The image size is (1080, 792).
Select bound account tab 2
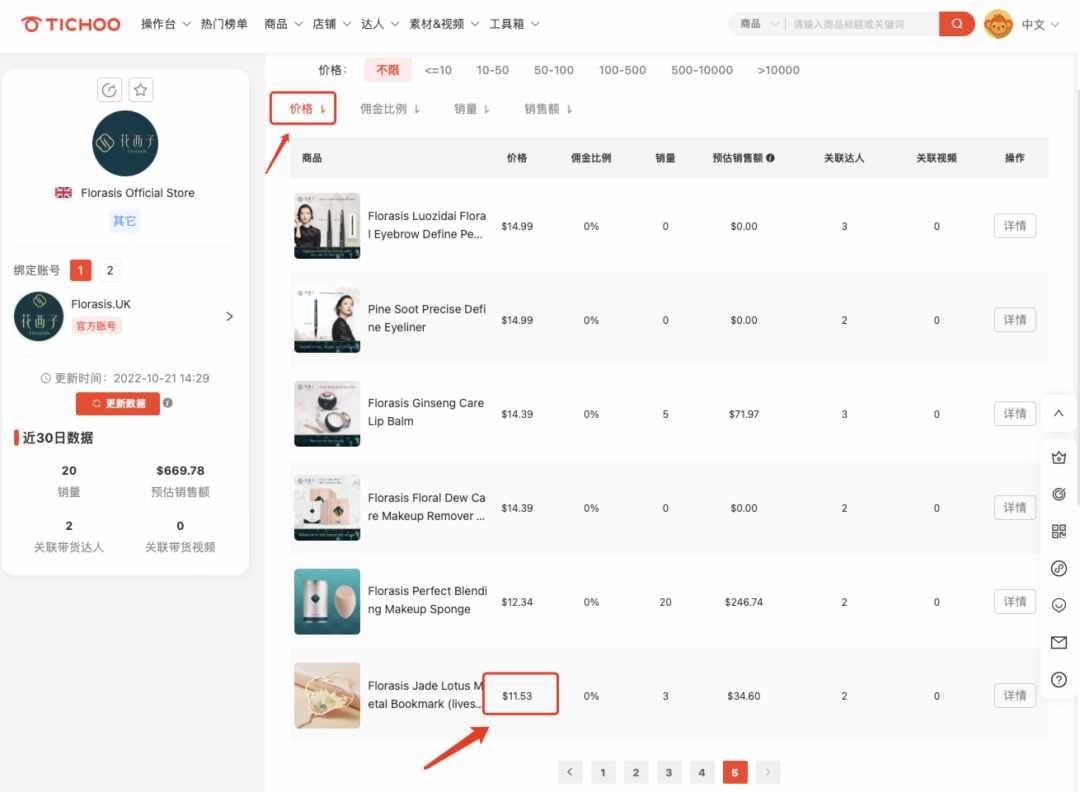pos(110,270)
